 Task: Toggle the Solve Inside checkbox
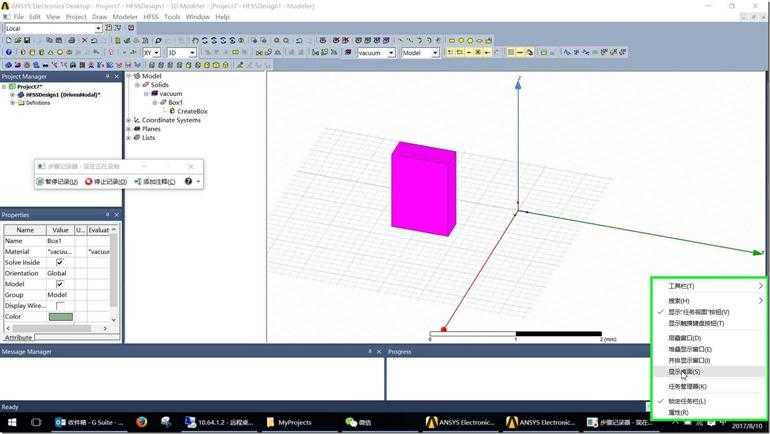tap(60, 262)
